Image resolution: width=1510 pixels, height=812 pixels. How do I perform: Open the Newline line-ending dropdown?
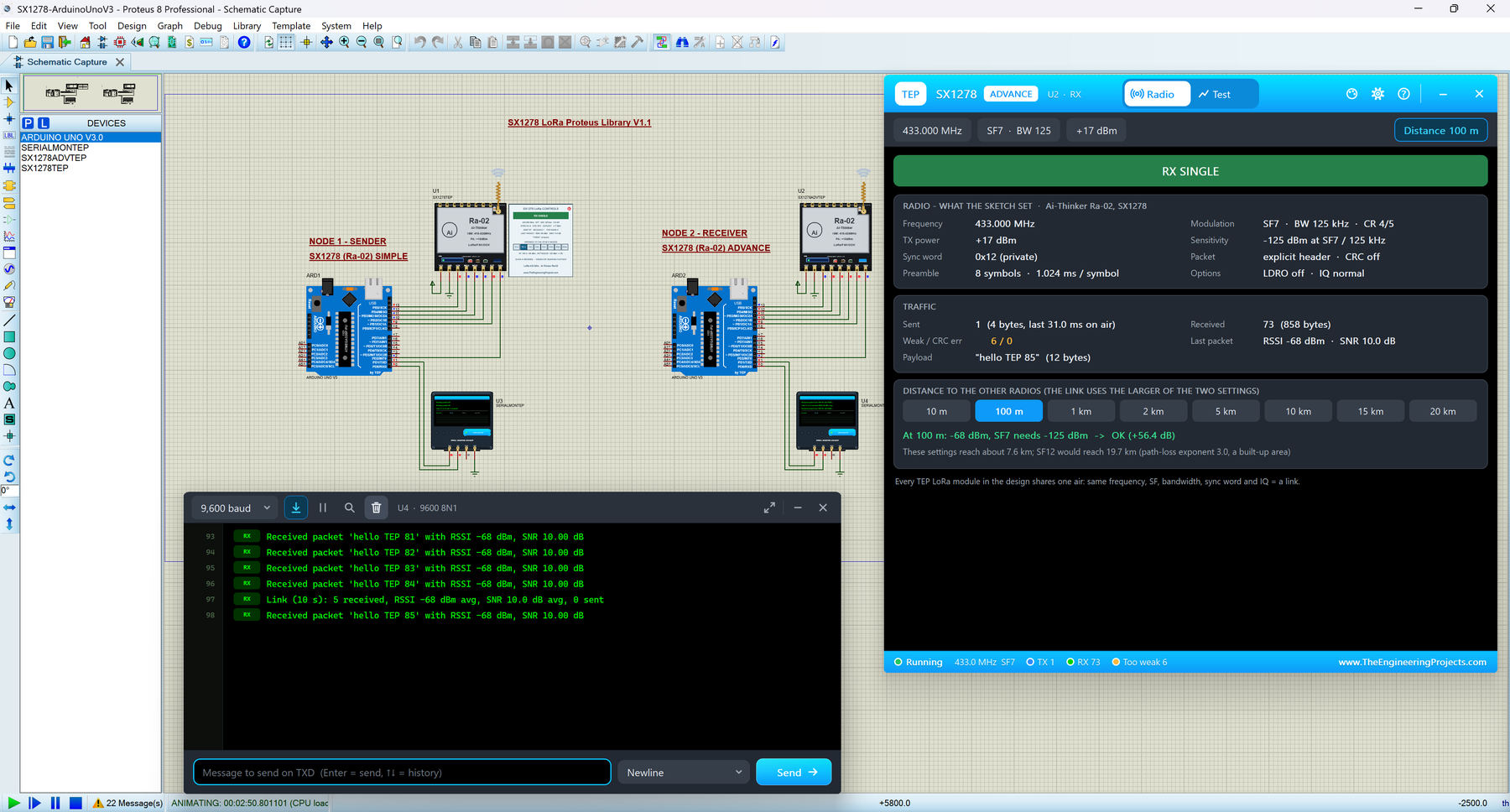coord(684,773)
